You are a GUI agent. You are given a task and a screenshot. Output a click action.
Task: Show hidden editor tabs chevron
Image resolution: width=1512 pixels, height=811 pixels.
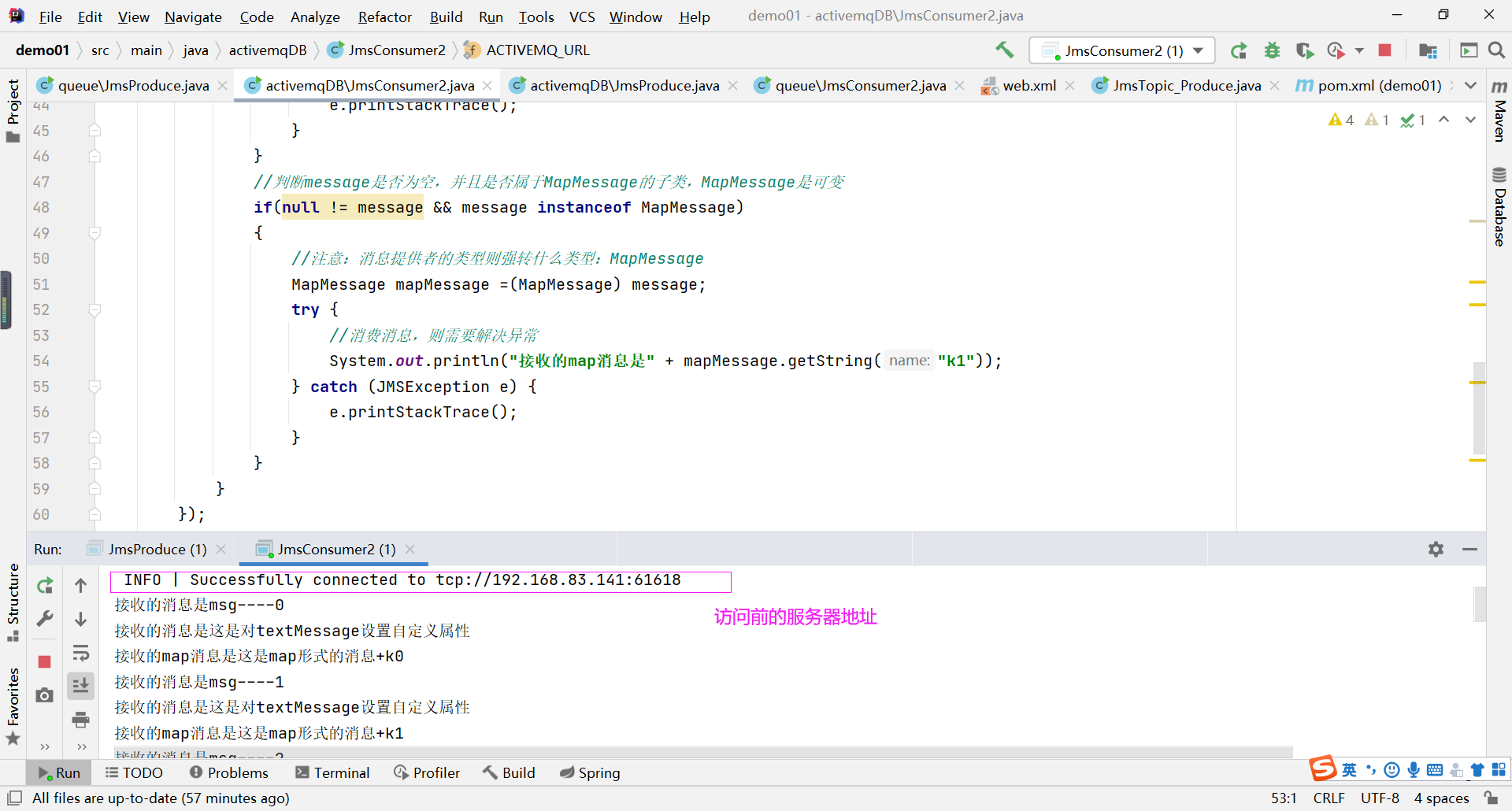(1470, 85)
